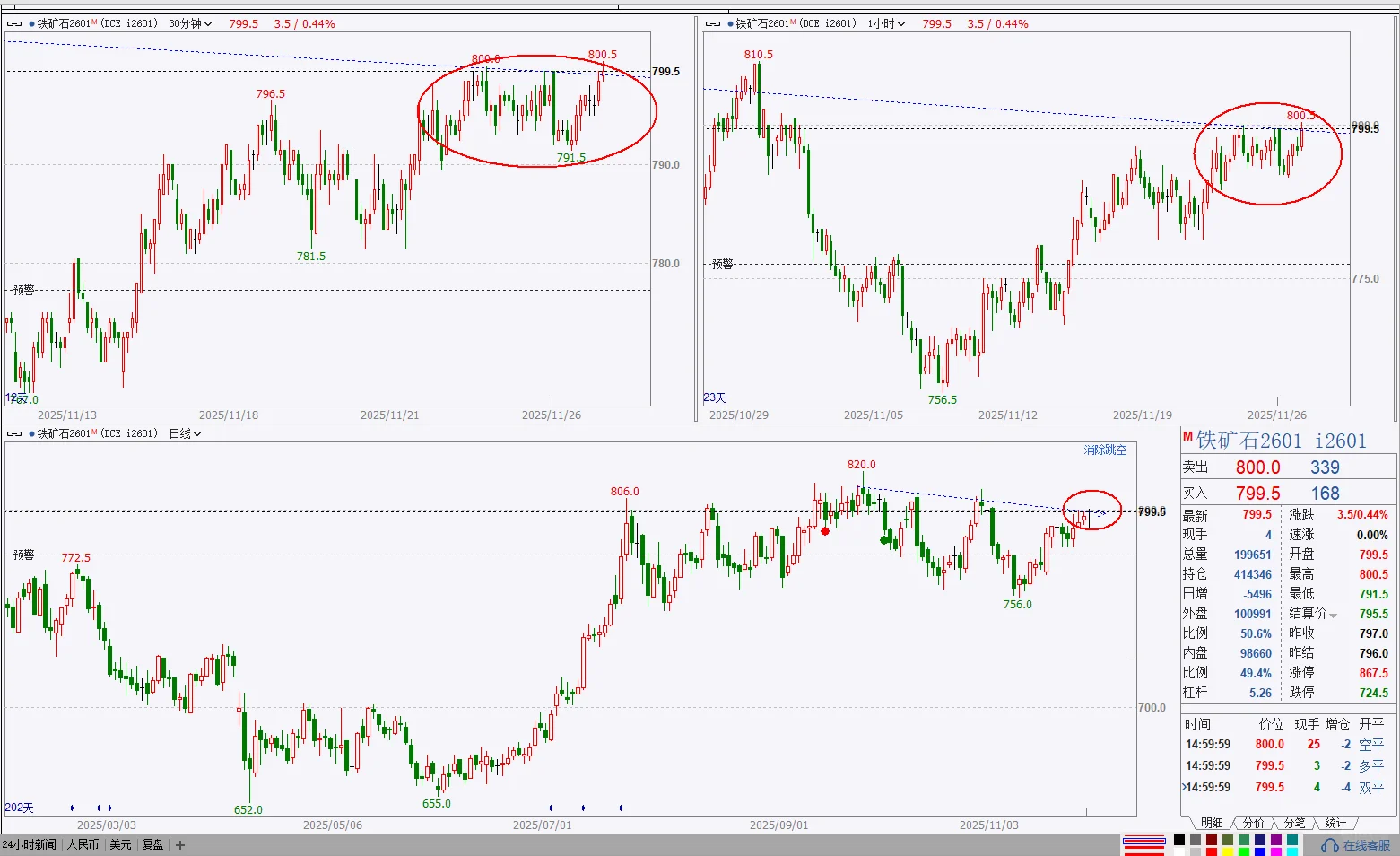This screenshot has width=1400, height=856.
Task: Open 在线客服 online support
Action: 1356,845
